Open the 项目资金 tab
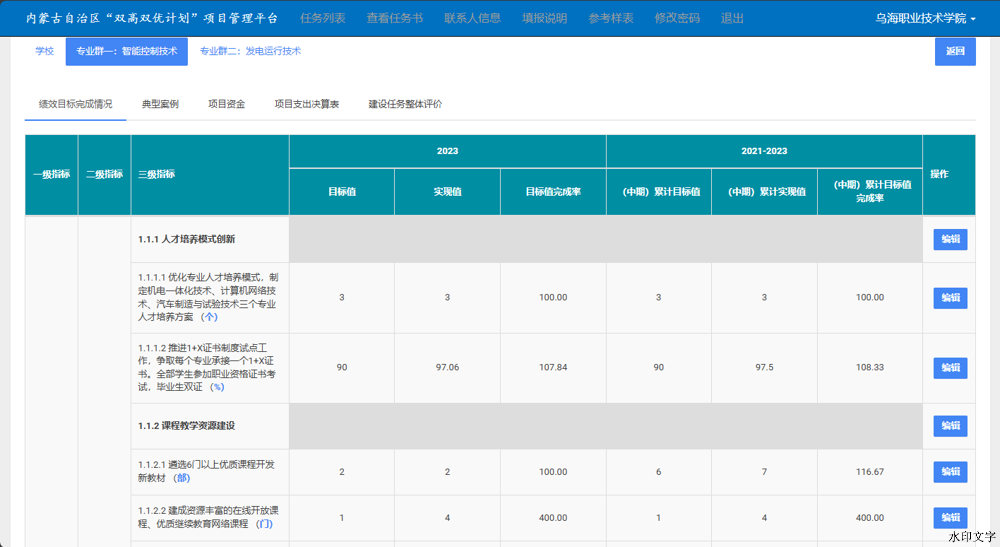Image resolution: width=1000 pixels, height=547 pixels. click(226, 104)
